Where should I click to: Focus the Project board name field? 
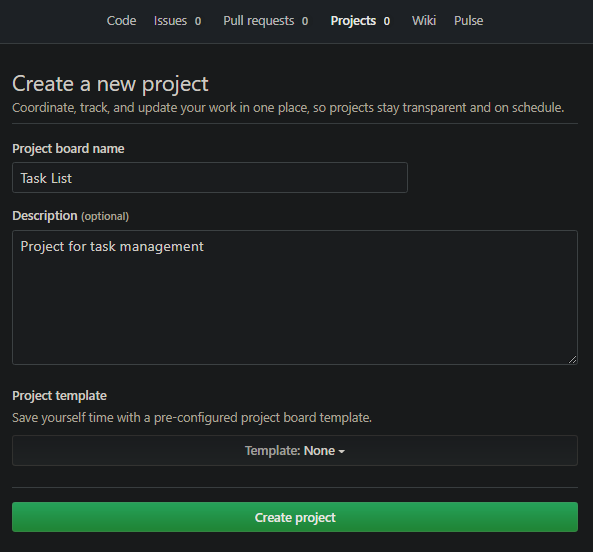pos(210,178)
